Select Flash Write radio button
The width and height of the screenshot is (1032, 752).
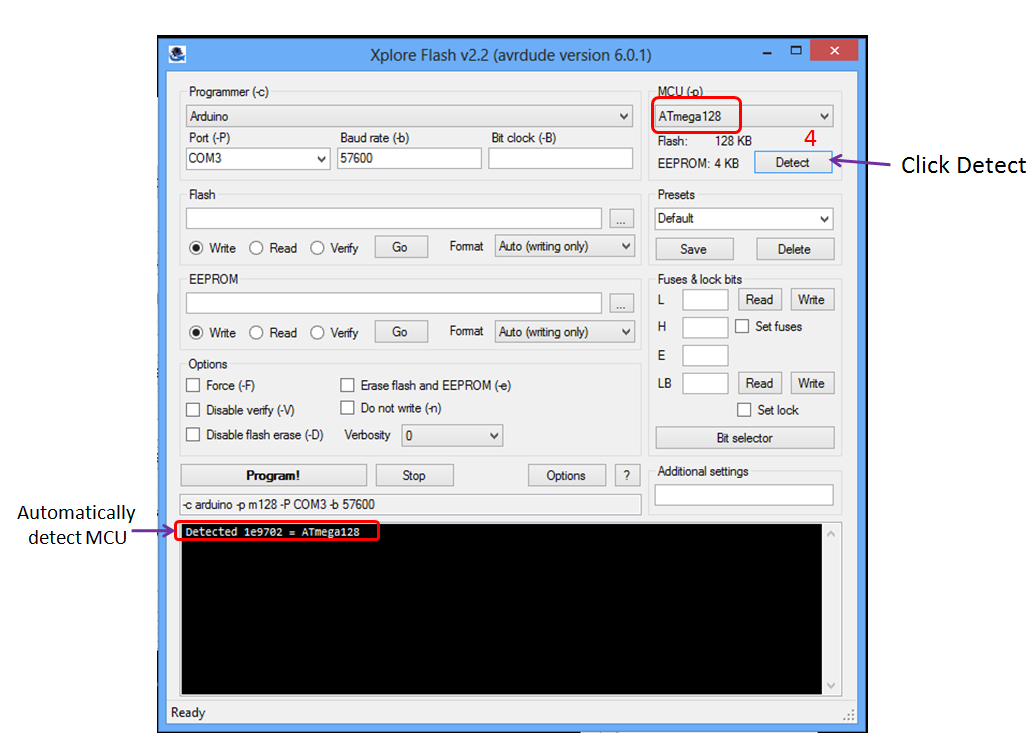coord(196,248)
